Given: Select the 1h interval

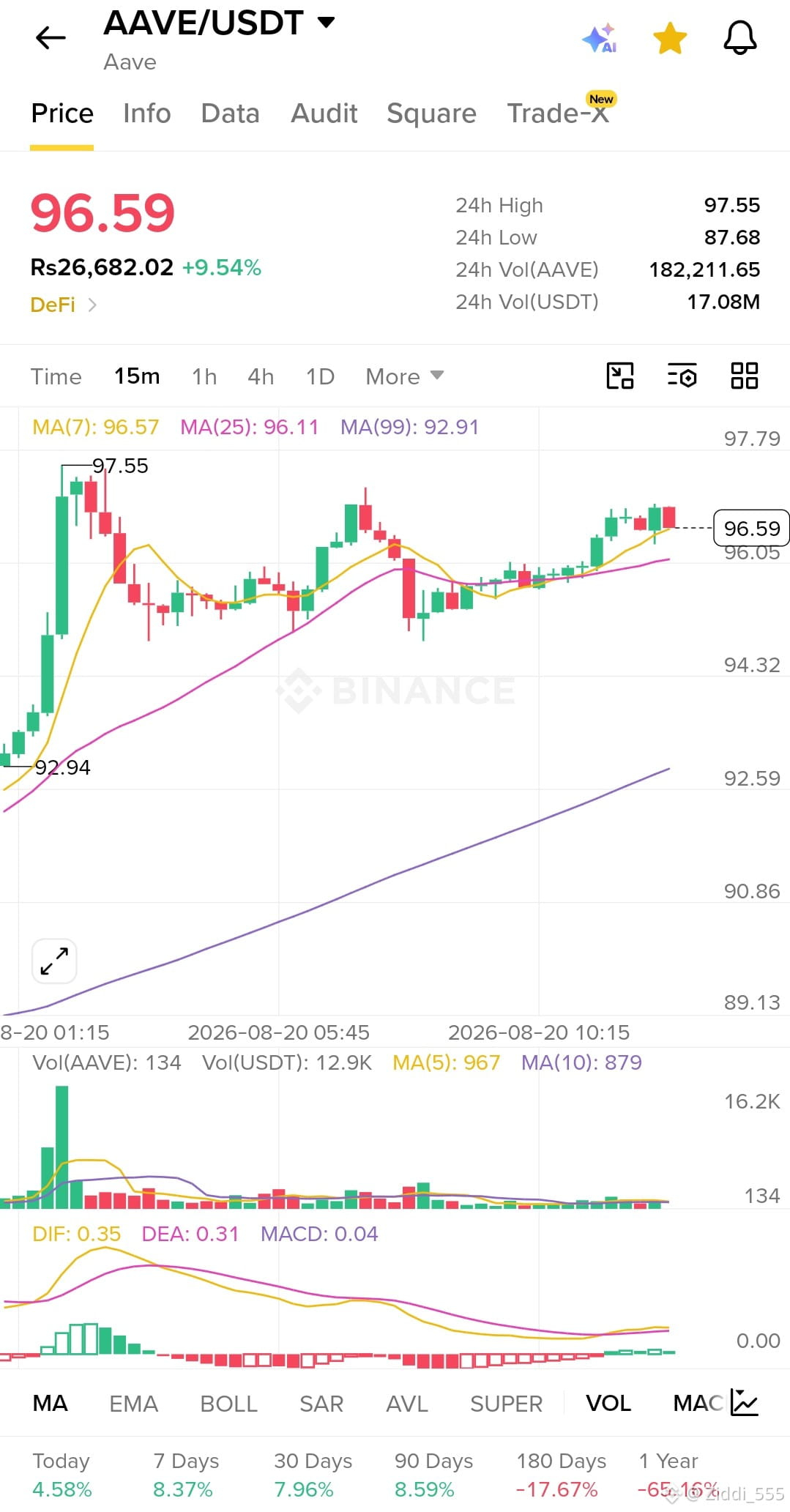Looking at the screenshot, I should 204,376.
